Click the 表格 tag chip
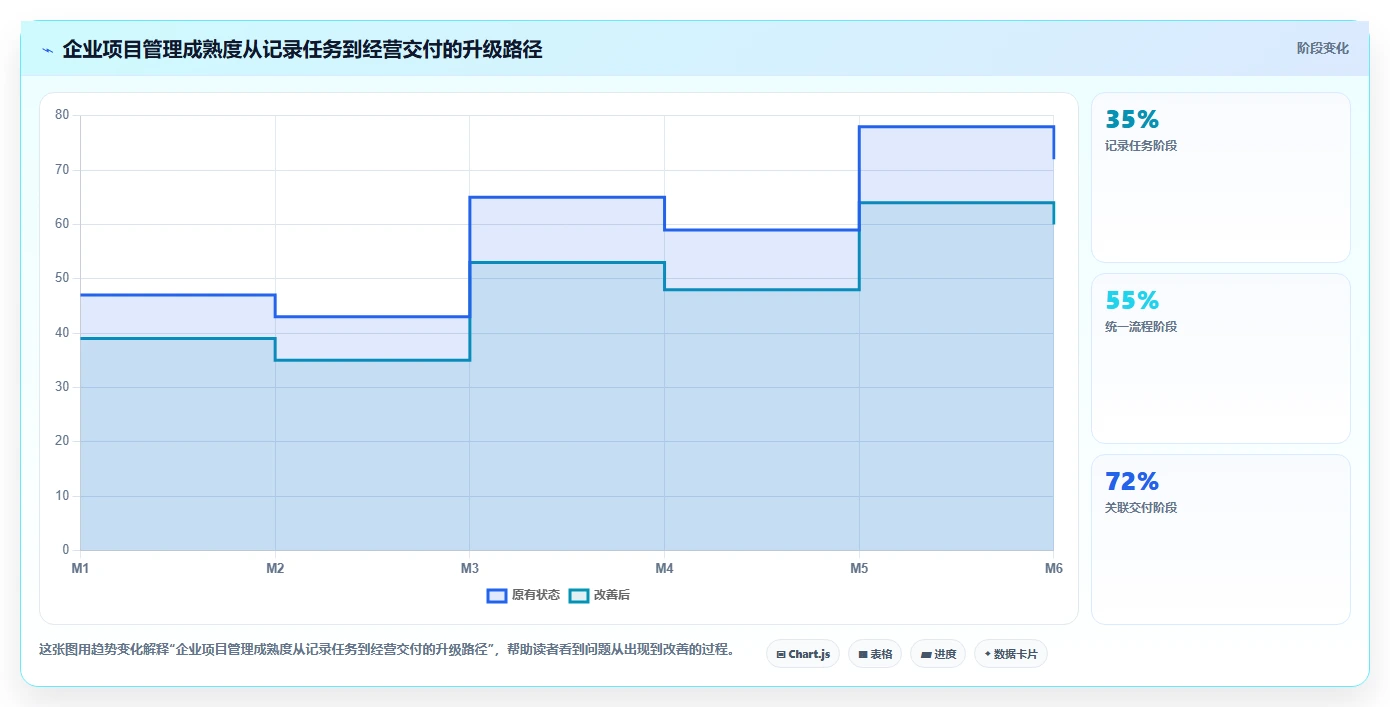This screenshot has width=1390, height=707. click(875, 654)
